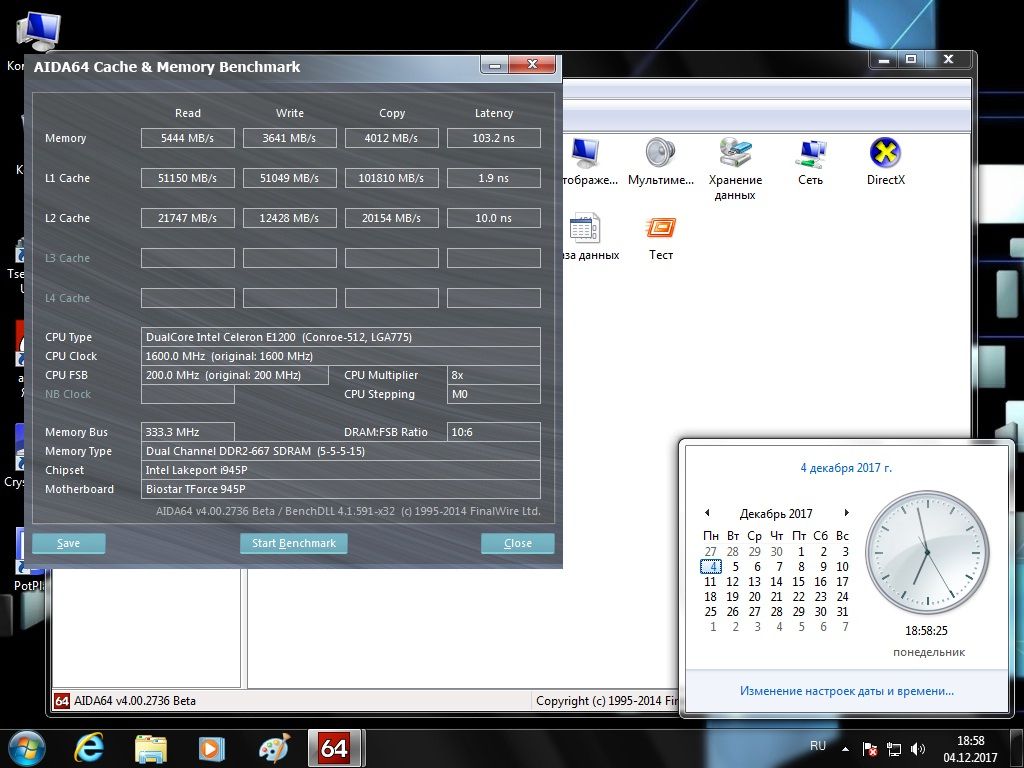Go to next month in calendar

coord(846,513)
